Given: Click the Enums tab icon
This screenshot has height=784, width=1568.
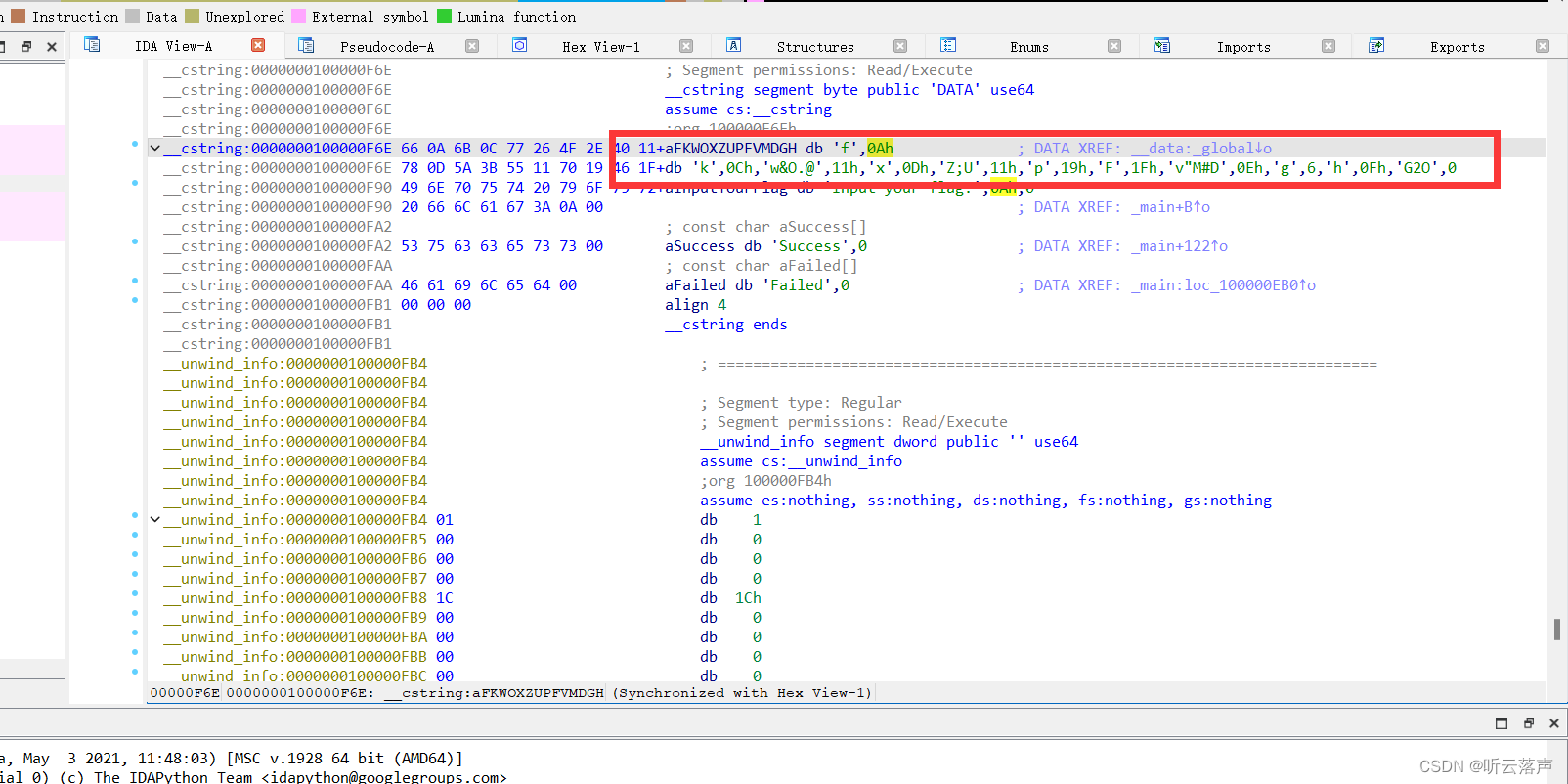Looking at the screenshot, I should tap(948, 45).
